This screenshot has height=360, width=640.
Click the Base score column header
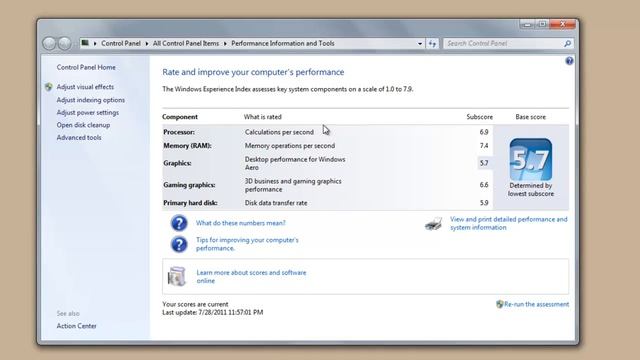tap(531, 117)
